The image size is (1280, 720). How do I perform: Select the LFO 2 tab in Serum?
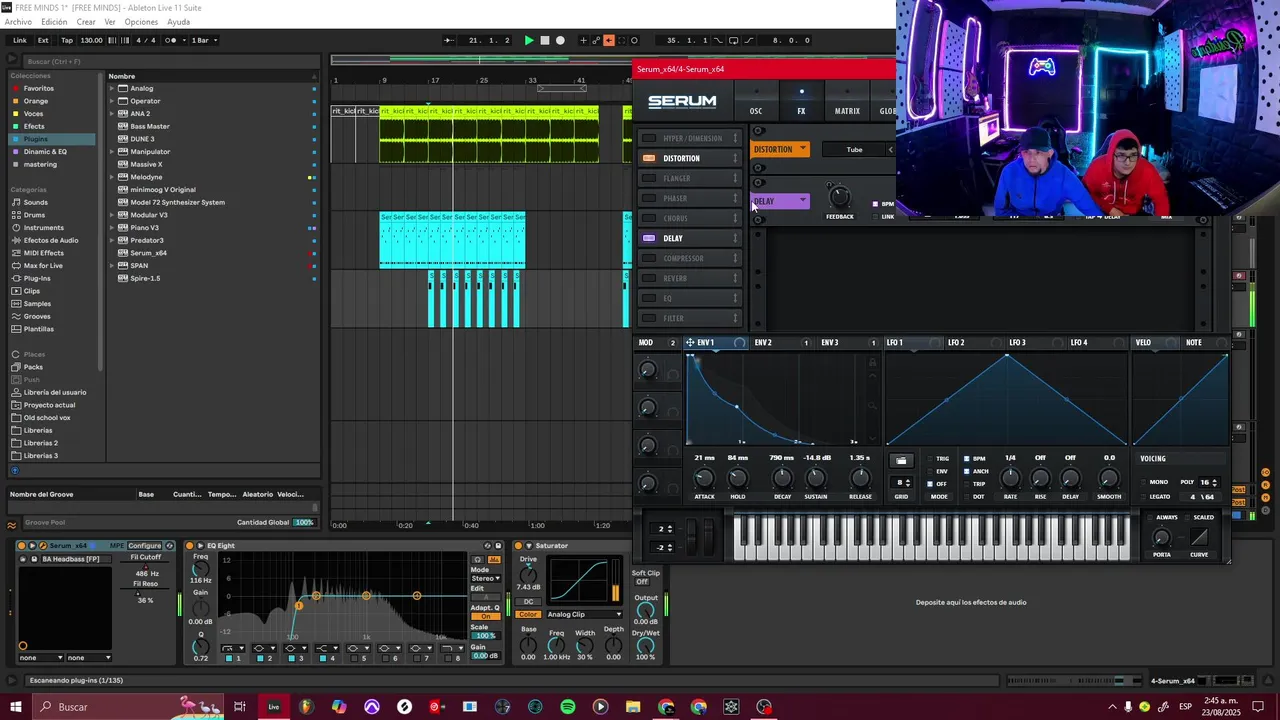click(956, 343)
